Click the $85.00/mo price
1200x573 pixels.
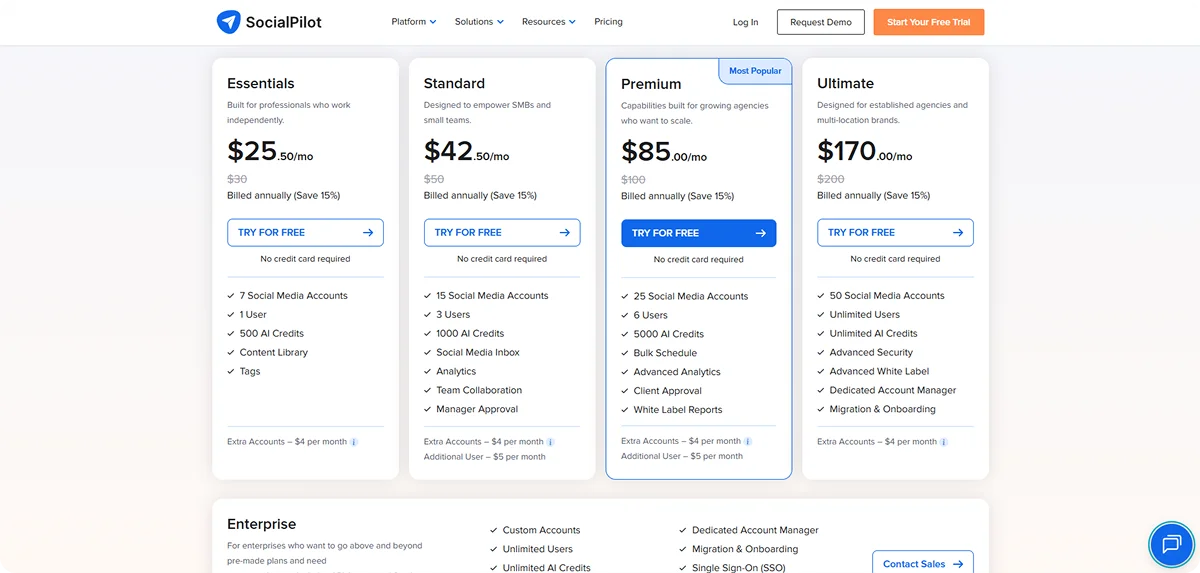[664, 152]
